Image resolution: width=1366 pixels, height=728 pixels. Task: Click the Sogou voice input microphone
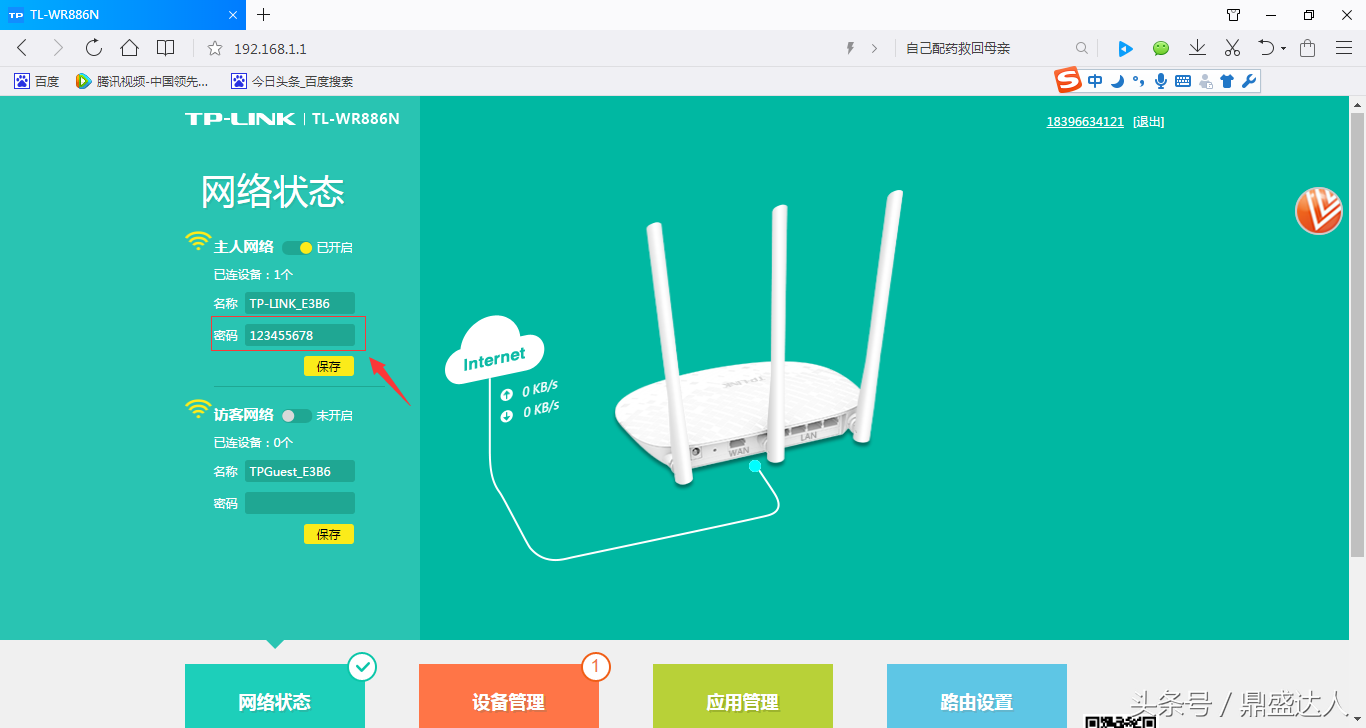[x=1161, y=81]
